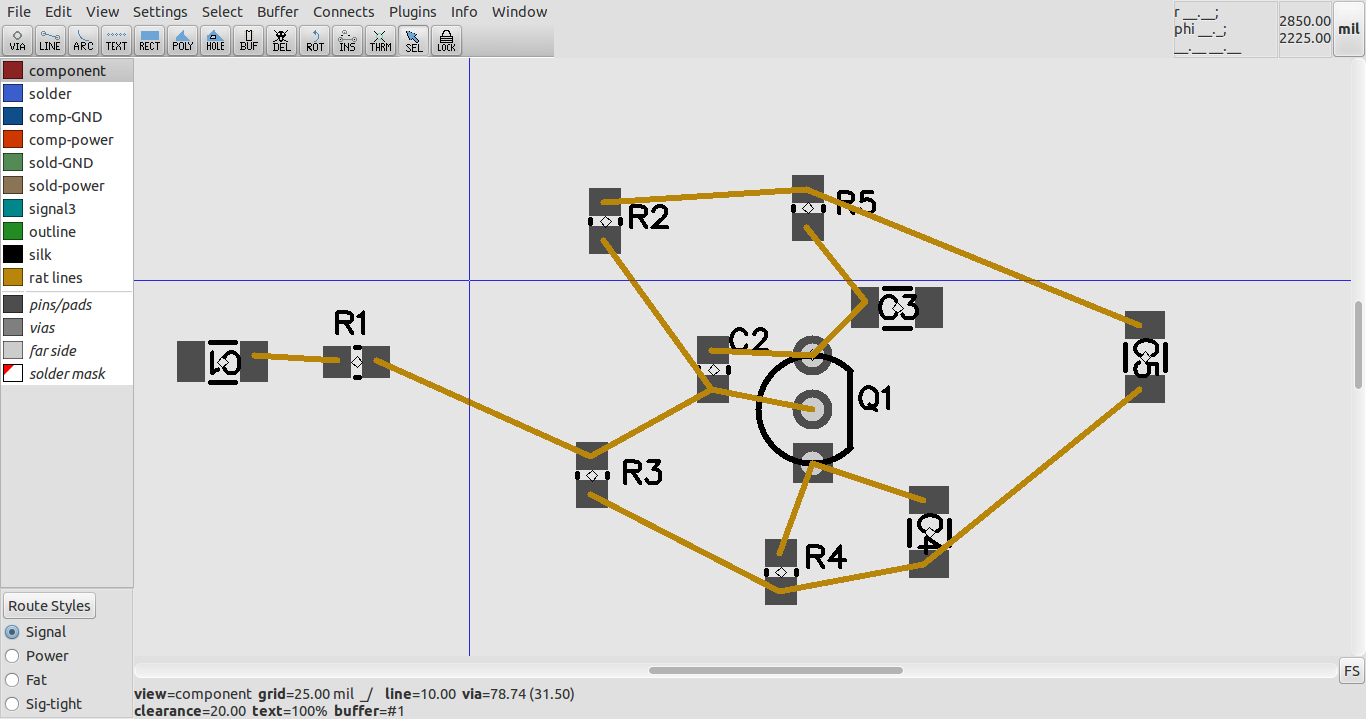Select the ARC tool
Screen dimensions: 1366x719
(x=83, y=40)
